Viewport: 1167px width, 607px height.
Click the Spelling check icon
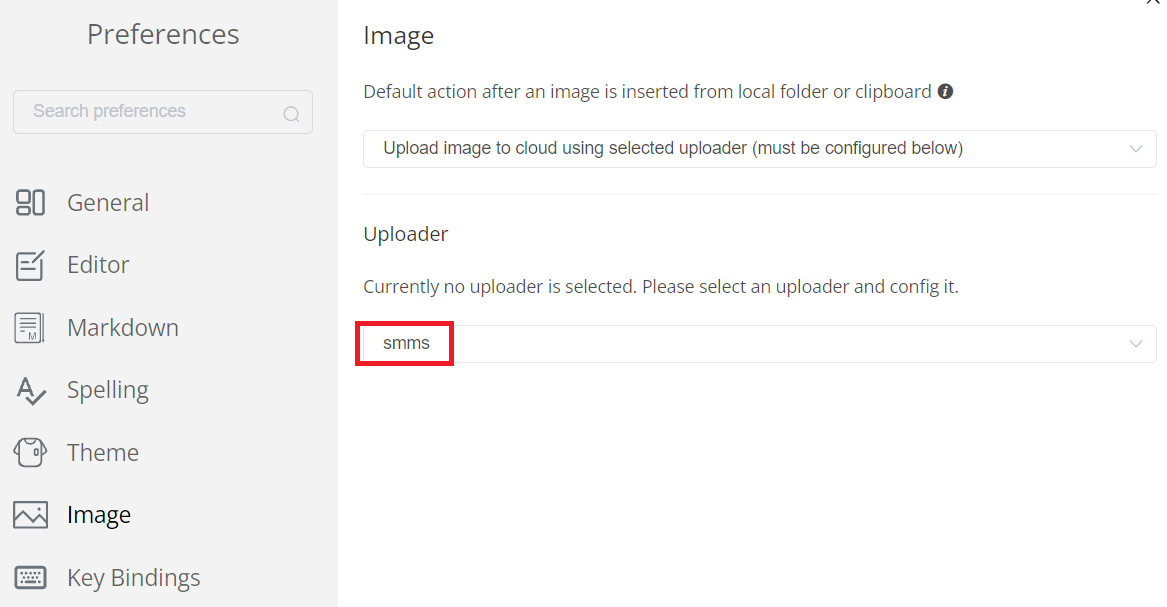point(30,391)
